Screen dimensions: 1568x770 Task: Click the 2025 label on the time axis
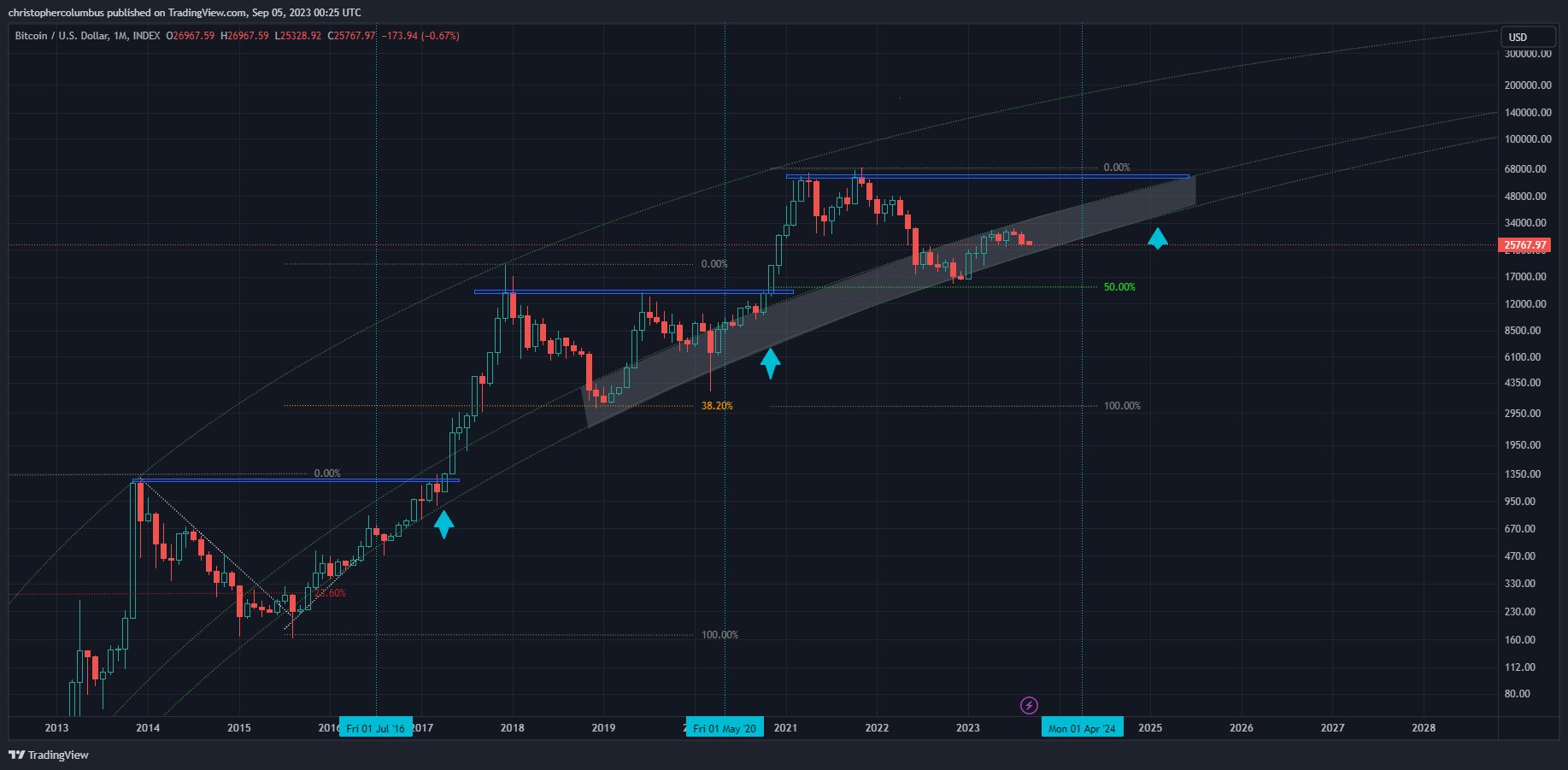point(1150,728)
